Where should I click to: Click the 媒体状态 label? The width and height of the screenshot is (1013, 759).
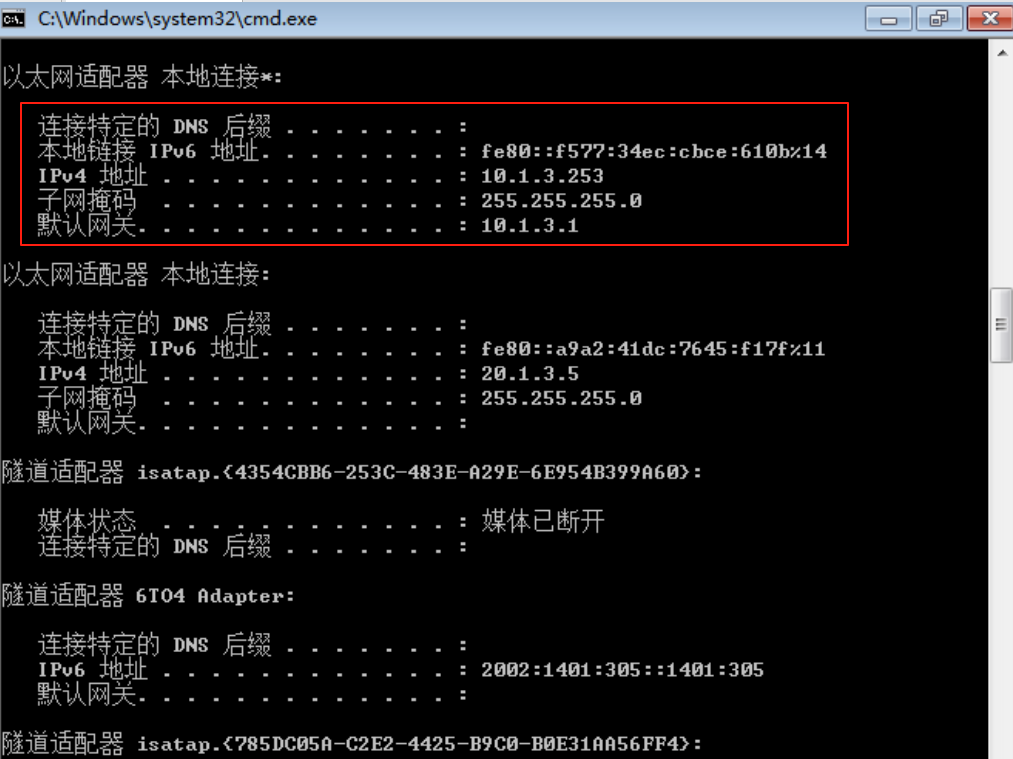click(87, 521)
